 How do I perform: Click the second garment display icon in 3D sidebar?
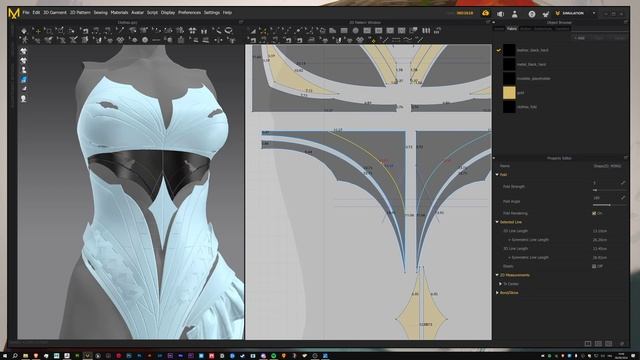pos(24,61)
